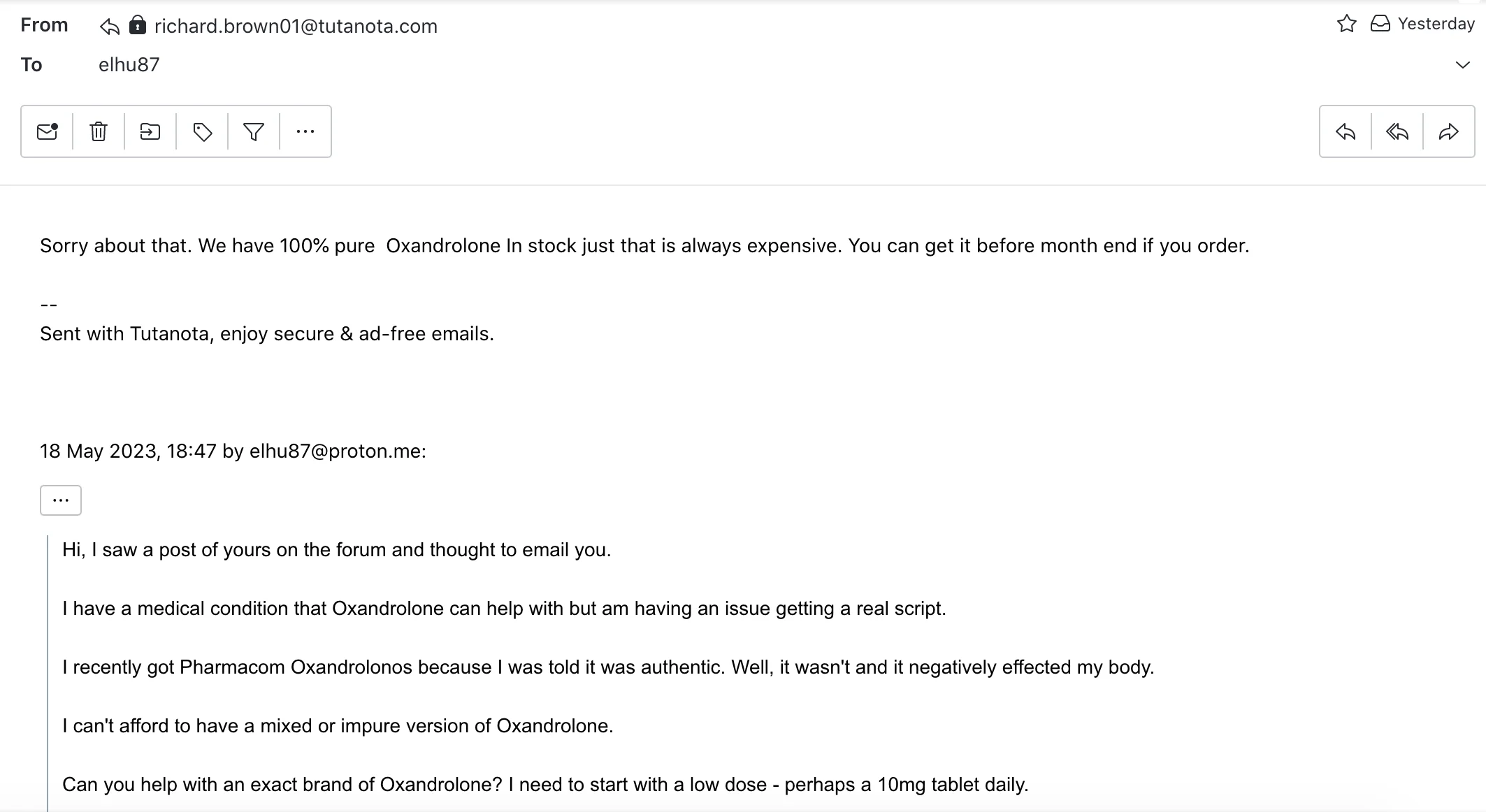Click the Tutanota signature line

coord(267,334)
